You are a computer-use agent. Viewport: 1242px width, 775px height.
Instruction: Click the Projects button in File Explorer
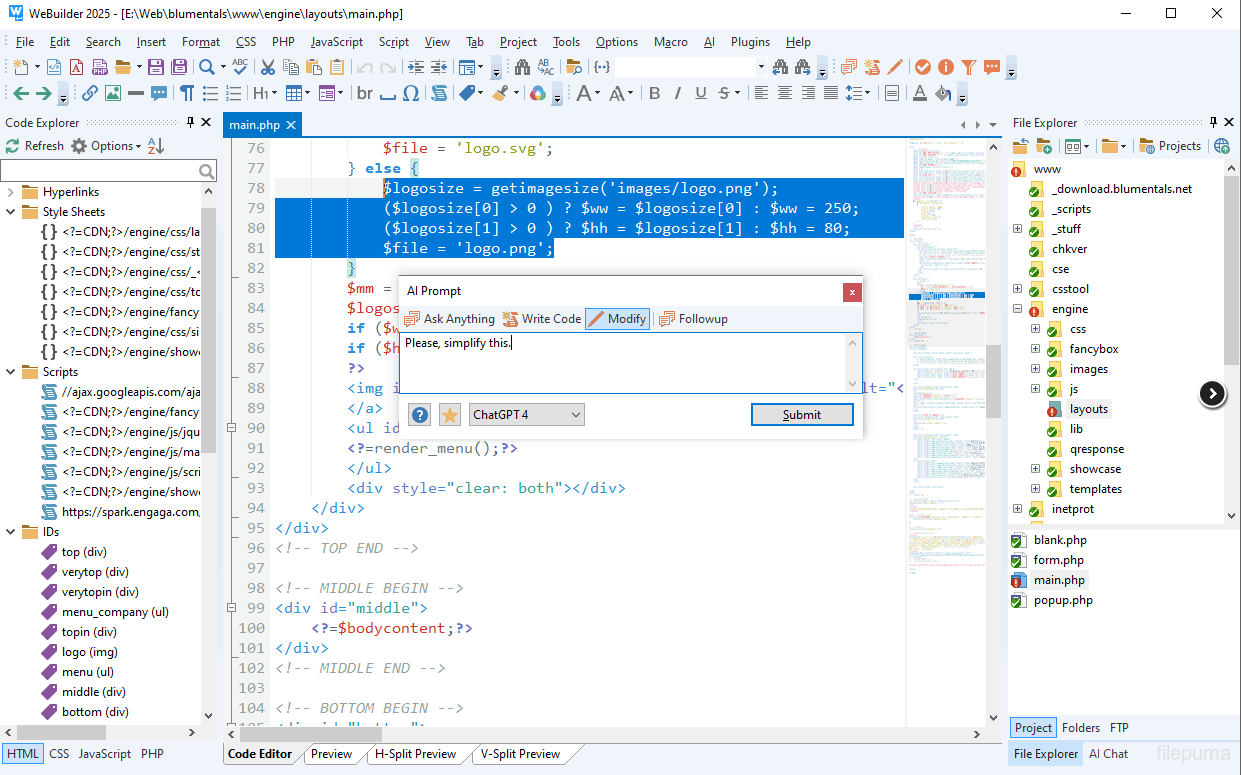[1170, 146]
